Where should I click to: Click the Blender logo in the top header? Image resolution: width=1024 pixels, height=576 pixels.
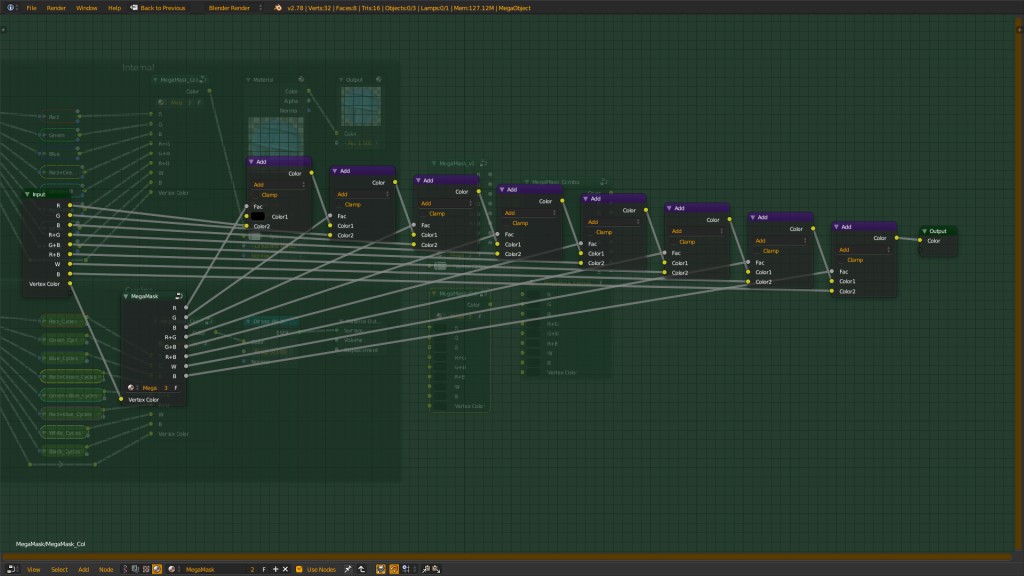tap(9, 7)
